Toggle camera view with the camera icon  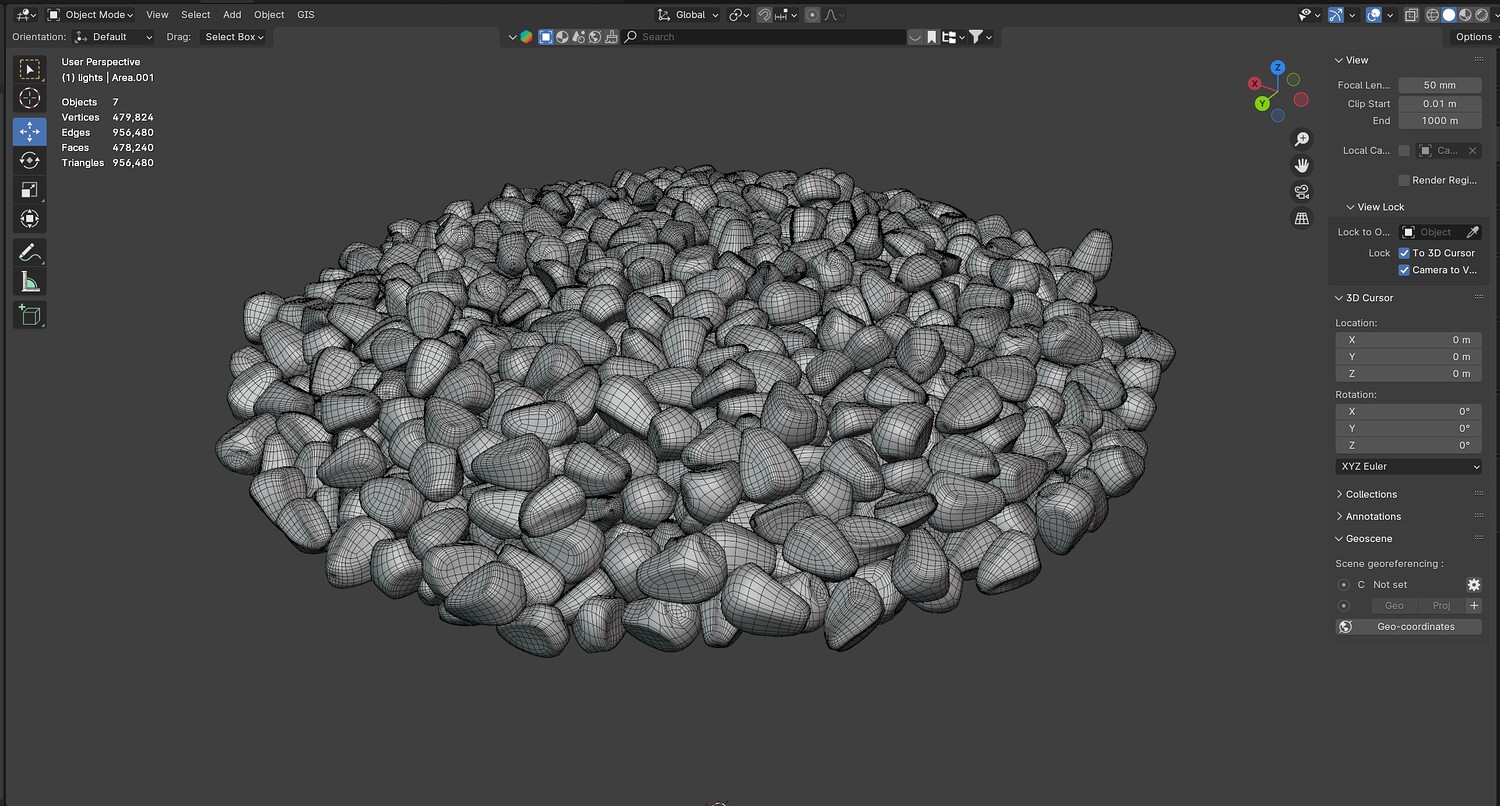[1301, 192]
